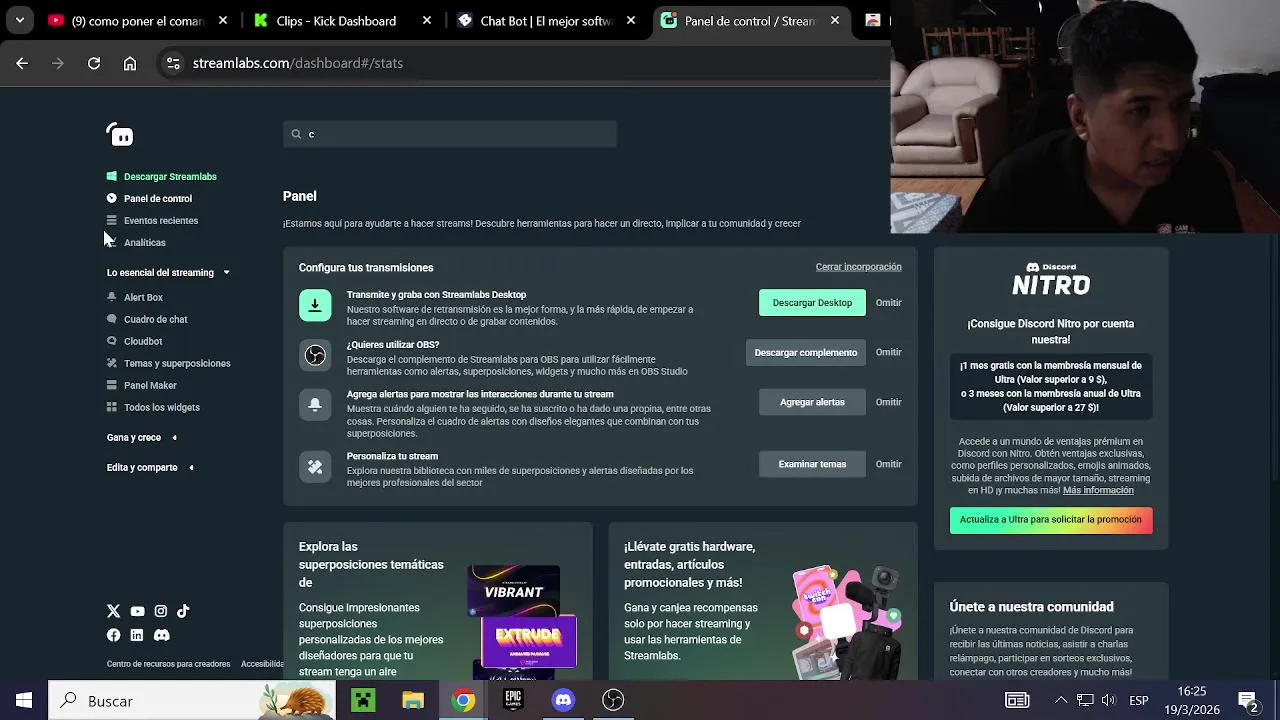Click the volume icon in system tray
This screenshot has width=1280, height=720.
point(1110,700)
